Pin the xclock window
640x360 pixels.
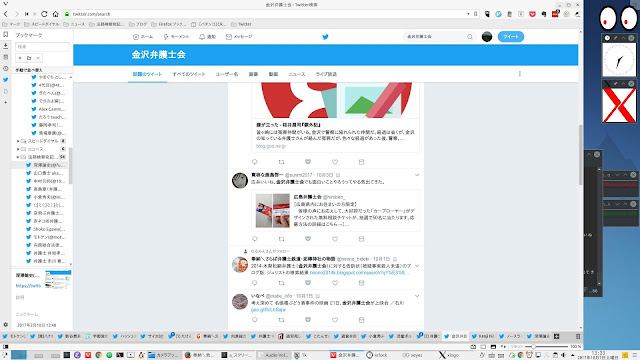tap(615, 38)
